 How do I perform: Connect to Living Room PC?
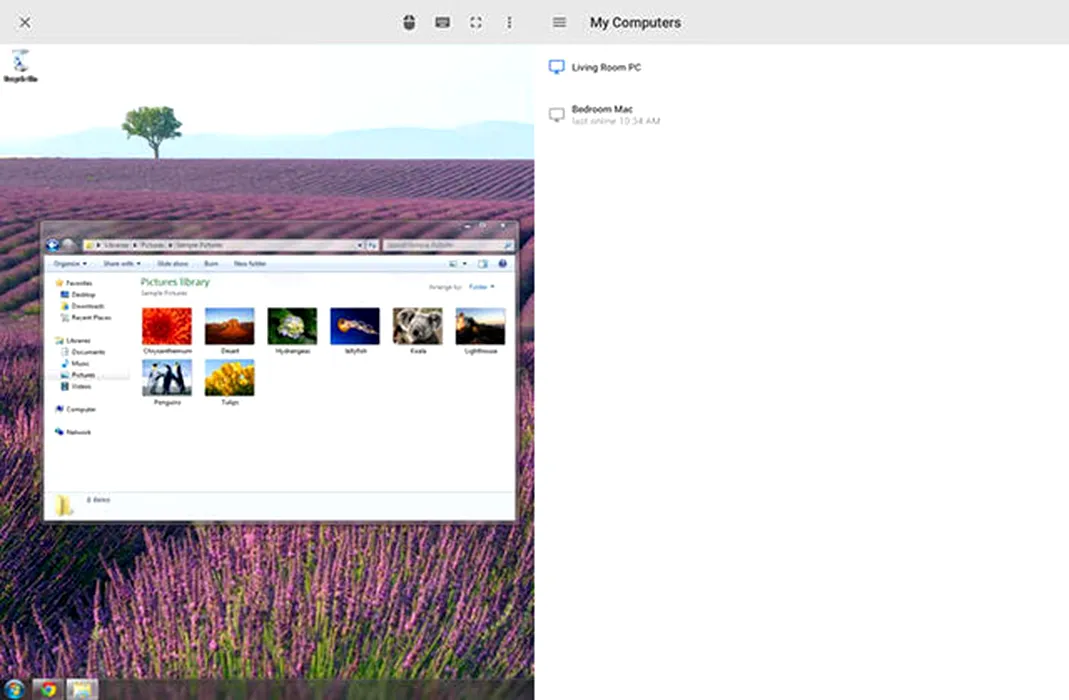(x=606, y=68)
